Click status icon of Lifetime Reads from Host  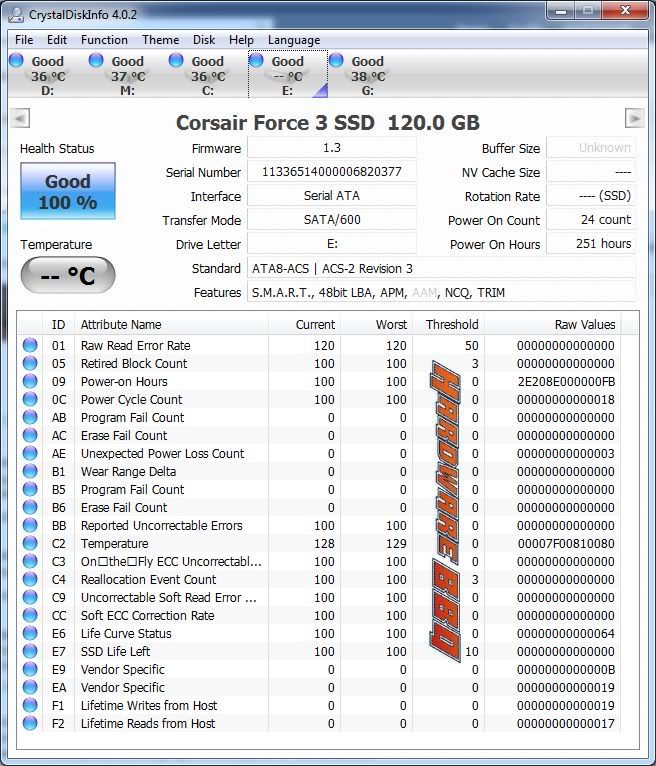30,723
